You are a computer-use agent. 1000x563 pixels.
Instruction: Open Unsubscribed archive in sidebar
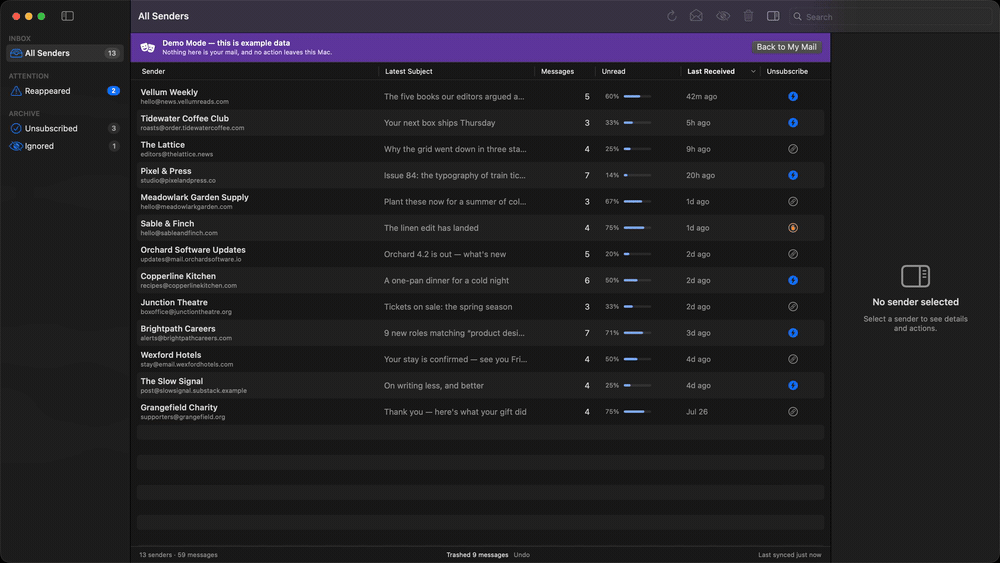pyautogui.click(x=64, y=128)
